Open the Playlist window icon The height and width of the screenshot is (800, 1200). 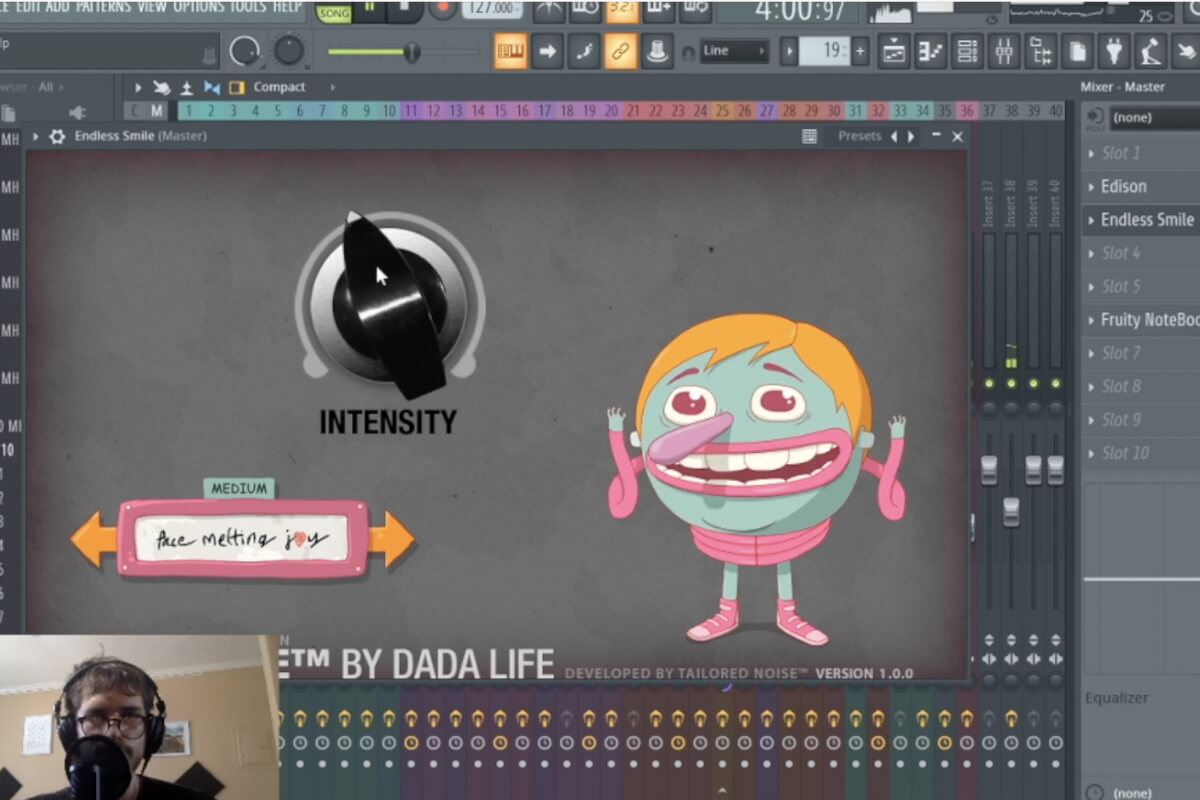(894, 51)
